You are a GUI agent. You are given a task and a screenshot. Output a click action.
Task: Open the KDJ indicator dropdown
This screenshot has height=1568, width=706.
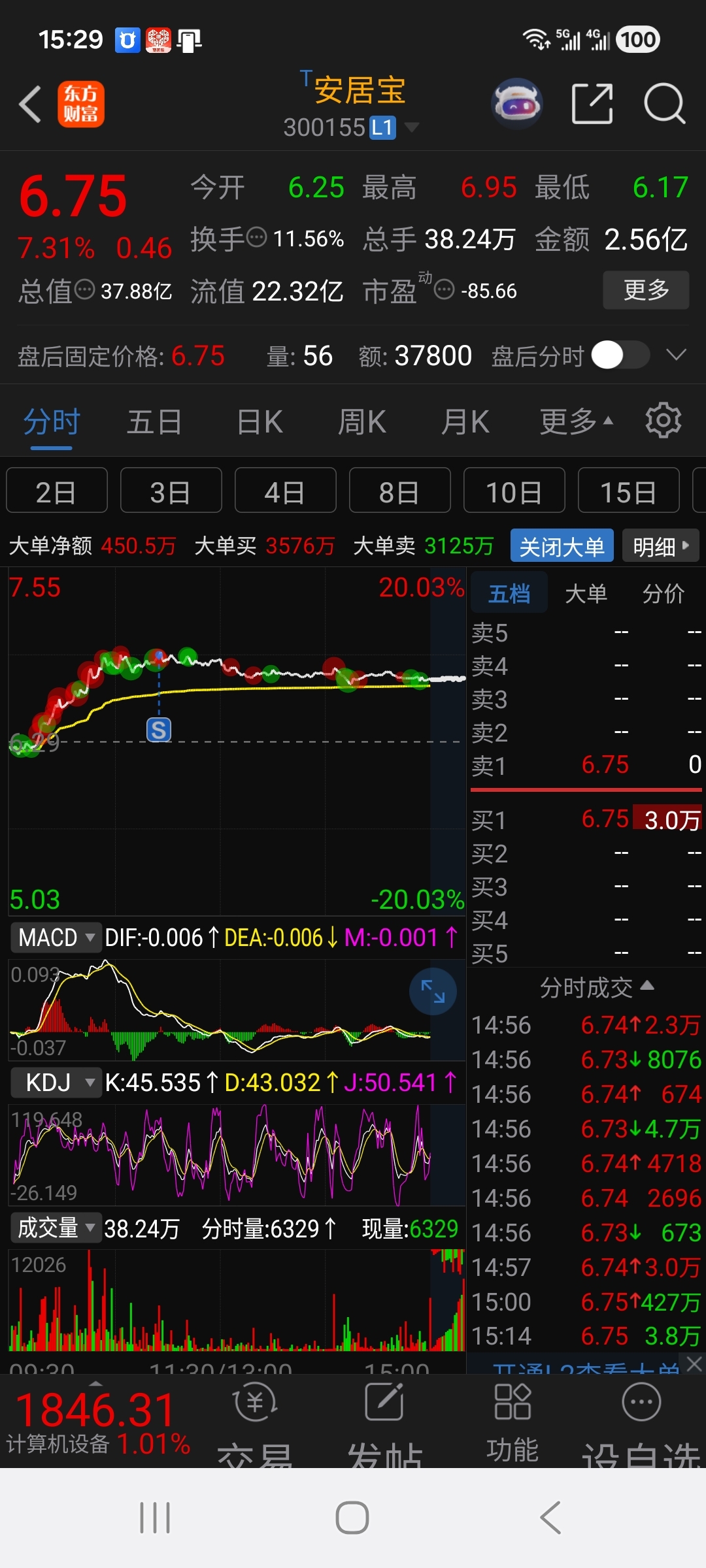[55, 1083]
